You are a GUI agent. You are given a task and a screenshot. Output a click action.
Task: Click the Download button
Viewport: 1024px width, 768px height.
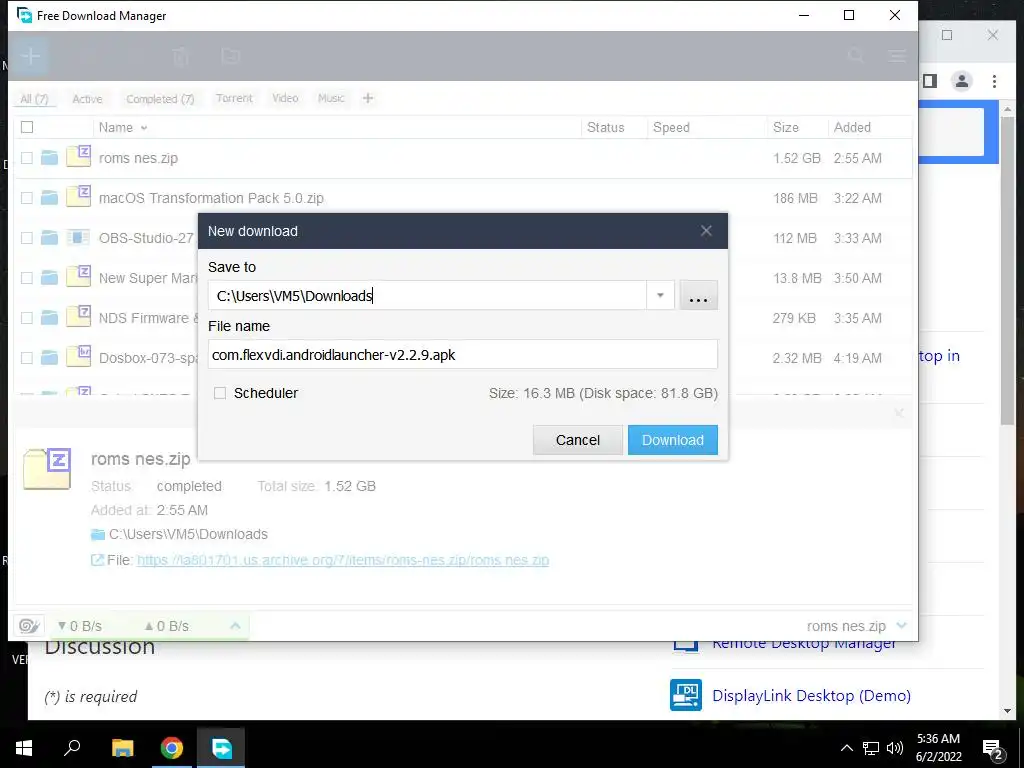click(673, 440)
